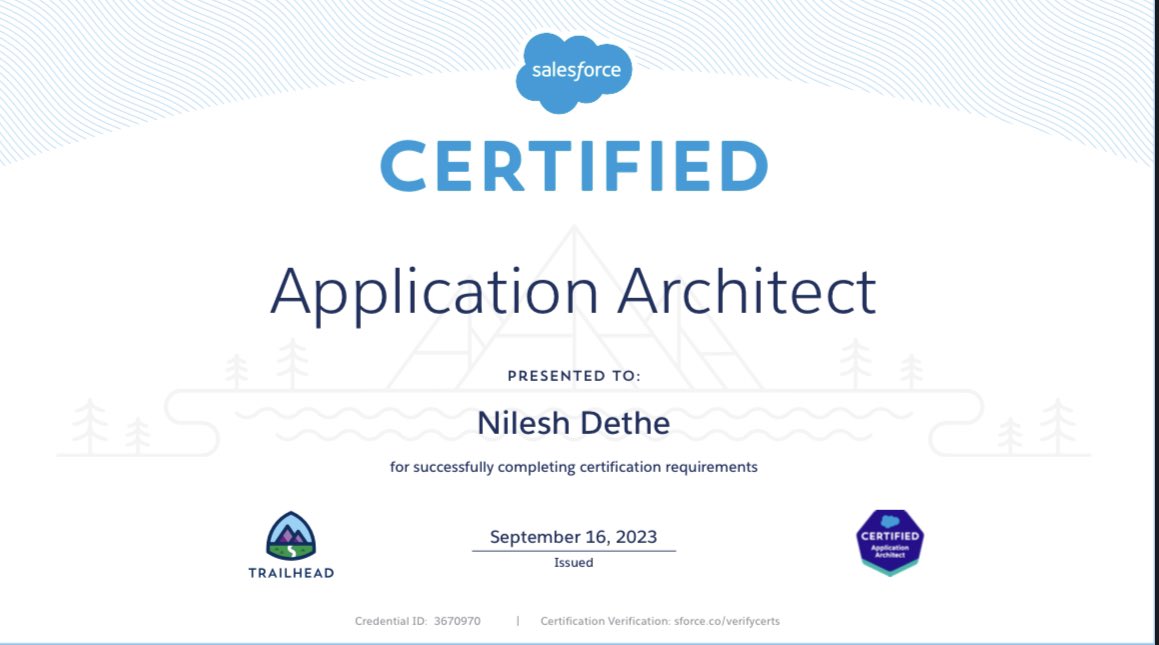Click the Salesforce cloud logo
The image size is (1159, 645).
(574, 72)
